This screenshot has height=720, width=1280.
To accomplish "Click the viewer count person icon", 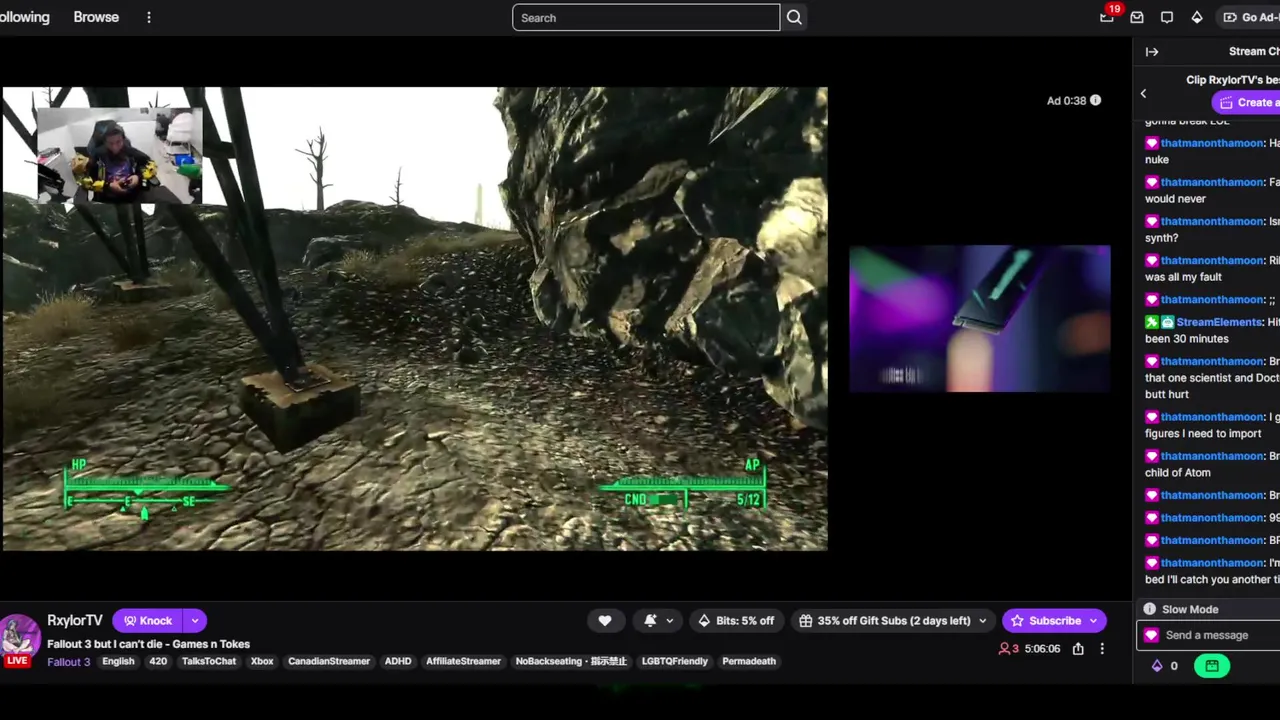I will point(1004,649).
